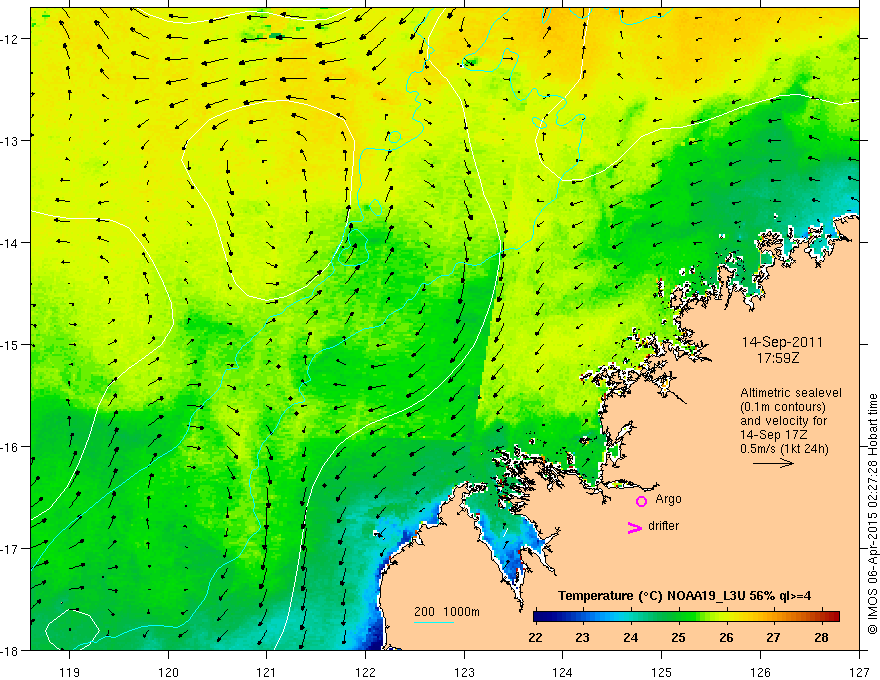The height and width of the screenshot is (680, 880).
Task: Click the "14-Sep 17Z" text line
Action: coord(775,435)
